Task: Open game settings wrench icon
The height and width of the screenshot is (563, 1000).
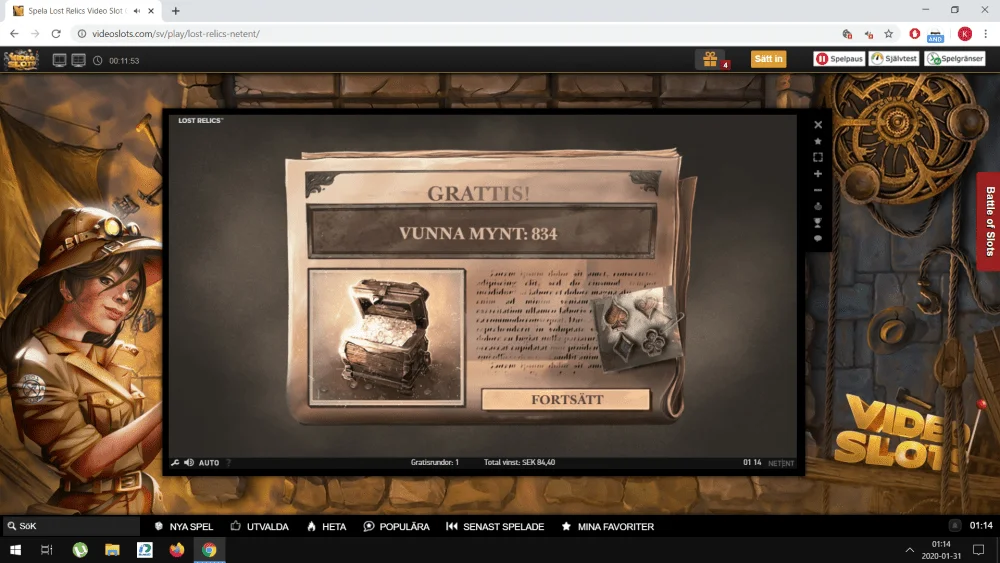Action: coord(175,462)
